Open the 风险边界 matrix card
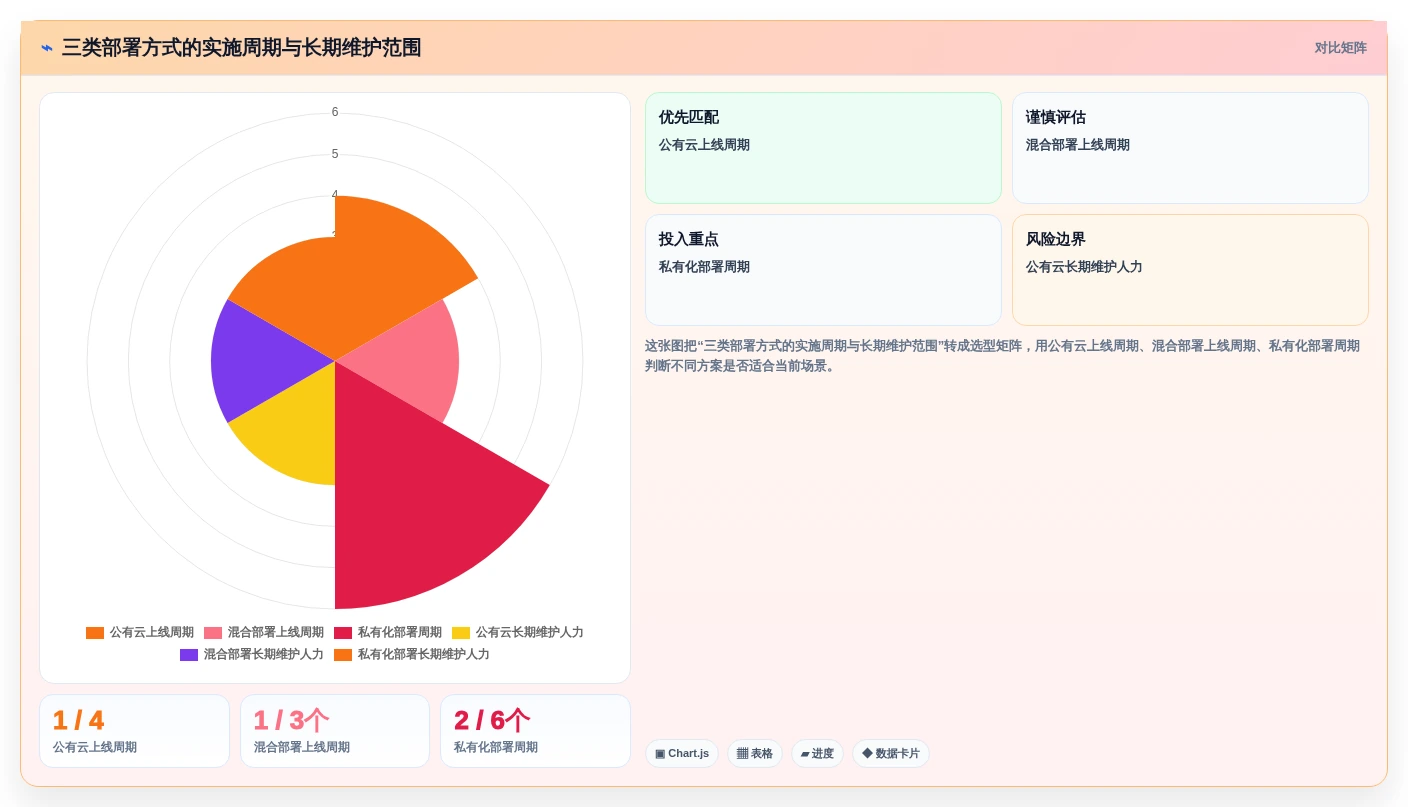1408x807 pixels. [x=1190, y=270]
